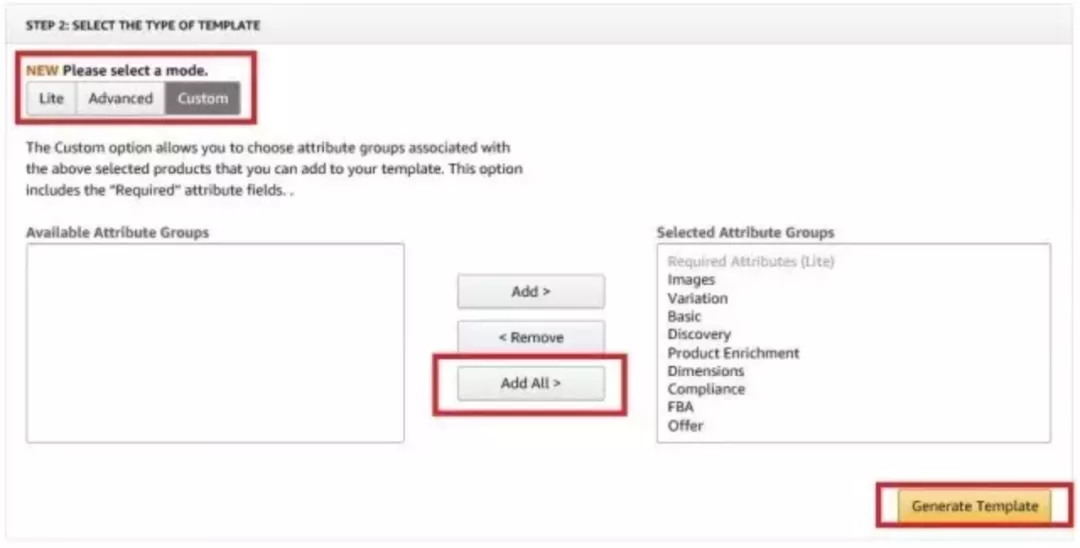Screen dimensions: 1080x548
Task: Select Product Enrichment in the list
Action: (x=733, y=353)
